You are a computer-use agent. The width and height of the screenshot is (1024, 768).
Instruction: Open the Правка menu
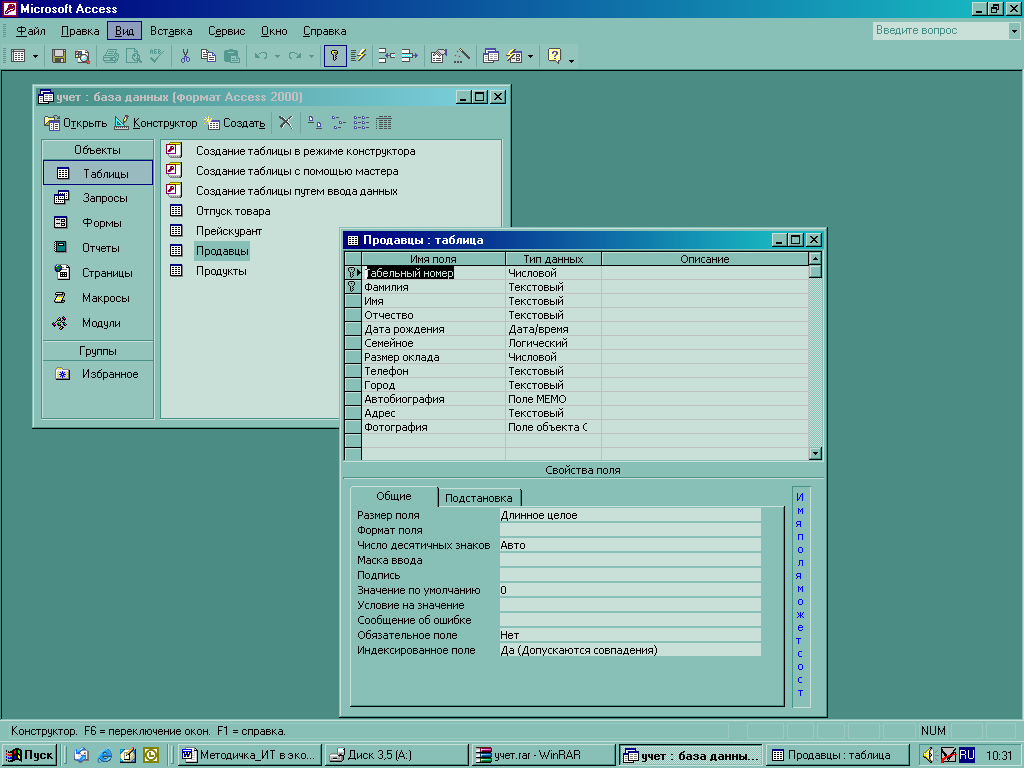(80, 31)
